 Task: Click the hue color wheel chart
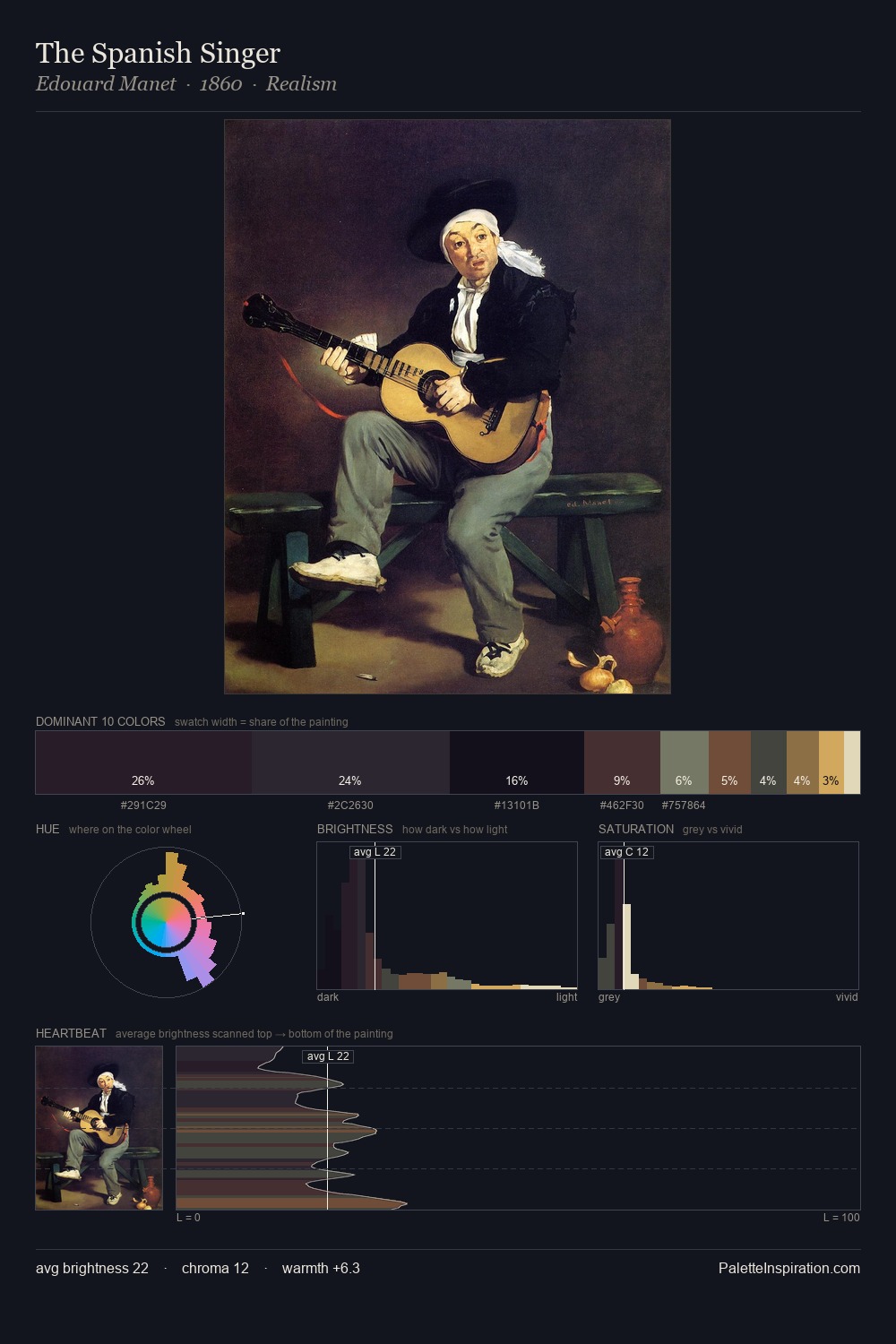coord(167,922)
